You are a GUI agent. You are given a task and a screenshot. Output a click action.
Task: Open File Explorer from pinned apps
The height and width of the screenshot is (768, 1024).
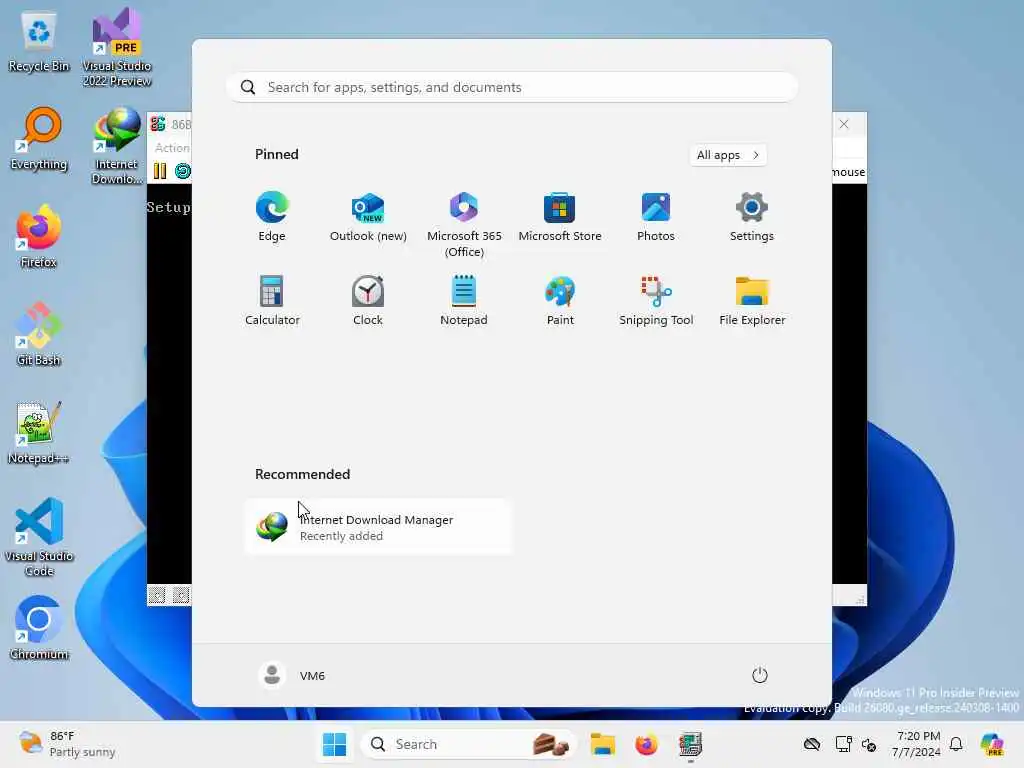pos(752,300)
